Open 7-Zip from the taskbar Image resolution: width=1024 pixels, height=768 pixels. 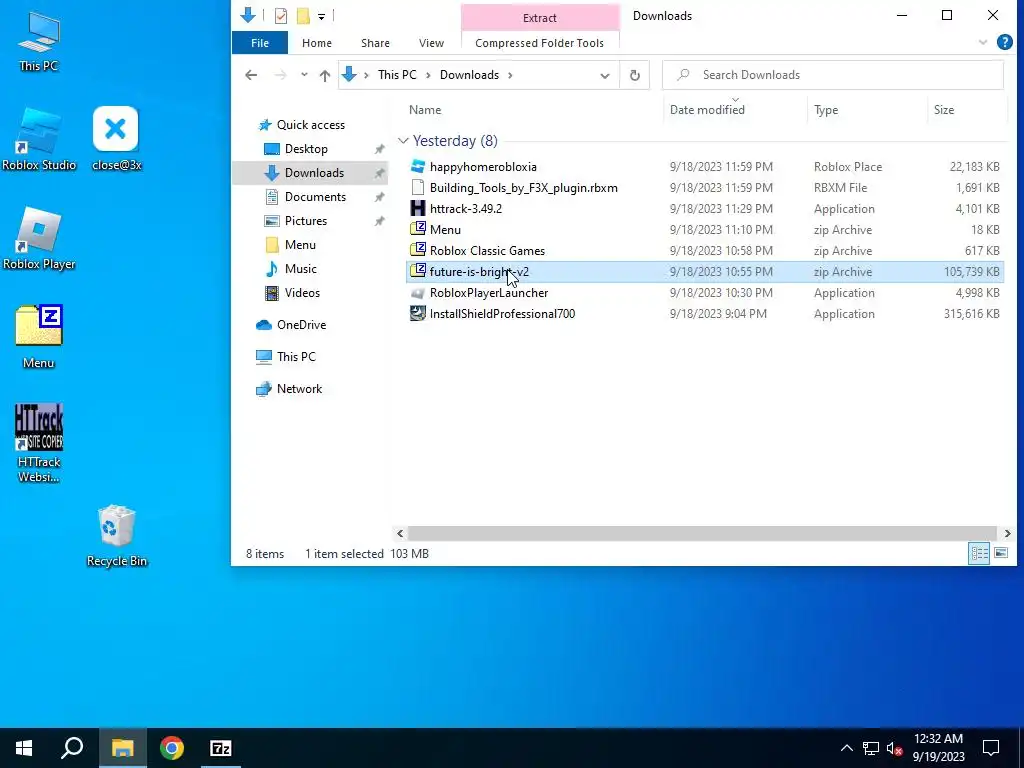pyautogui.click(x=221, y=748)
